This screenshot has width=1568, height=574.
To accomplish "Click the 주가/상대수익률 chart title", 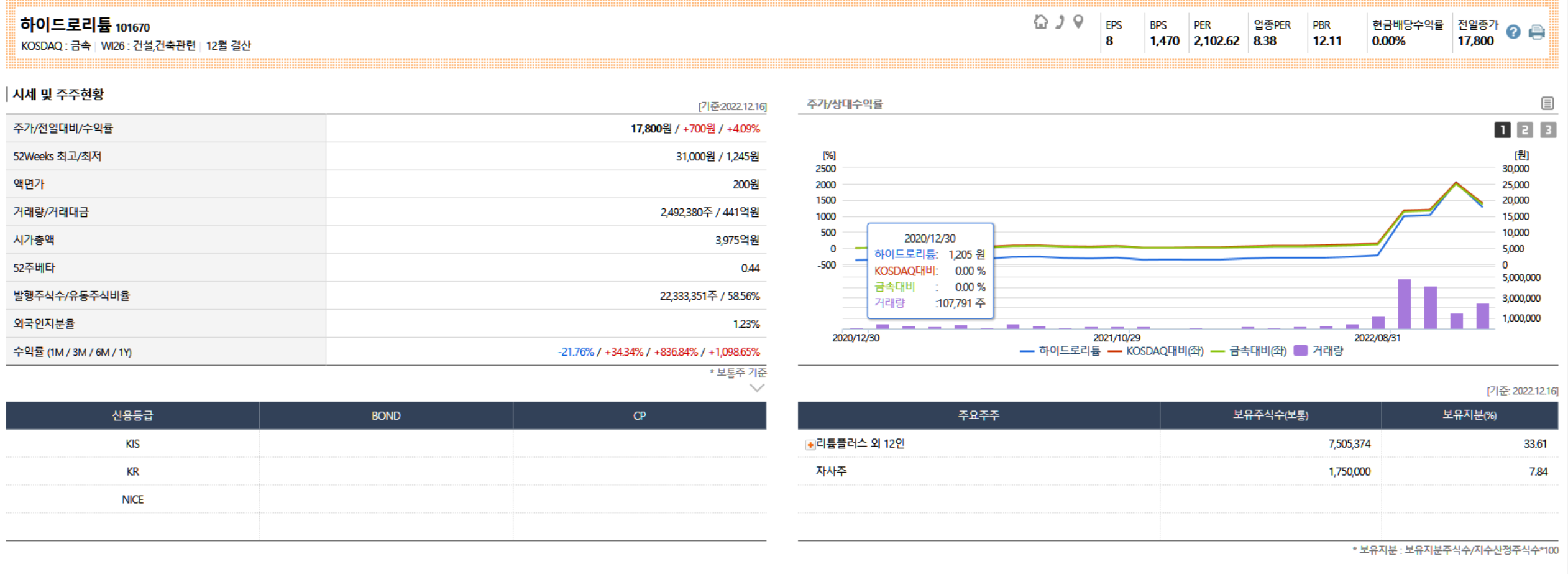I will click(844, 104).
